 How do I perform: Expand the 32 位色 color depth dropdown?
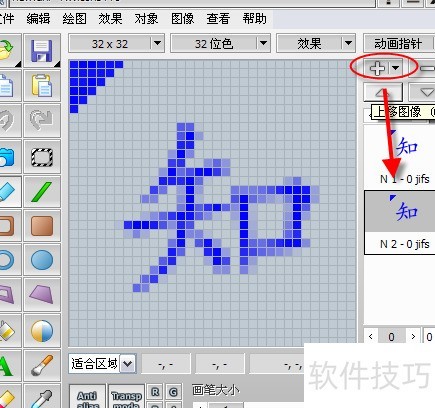(220, 43)
